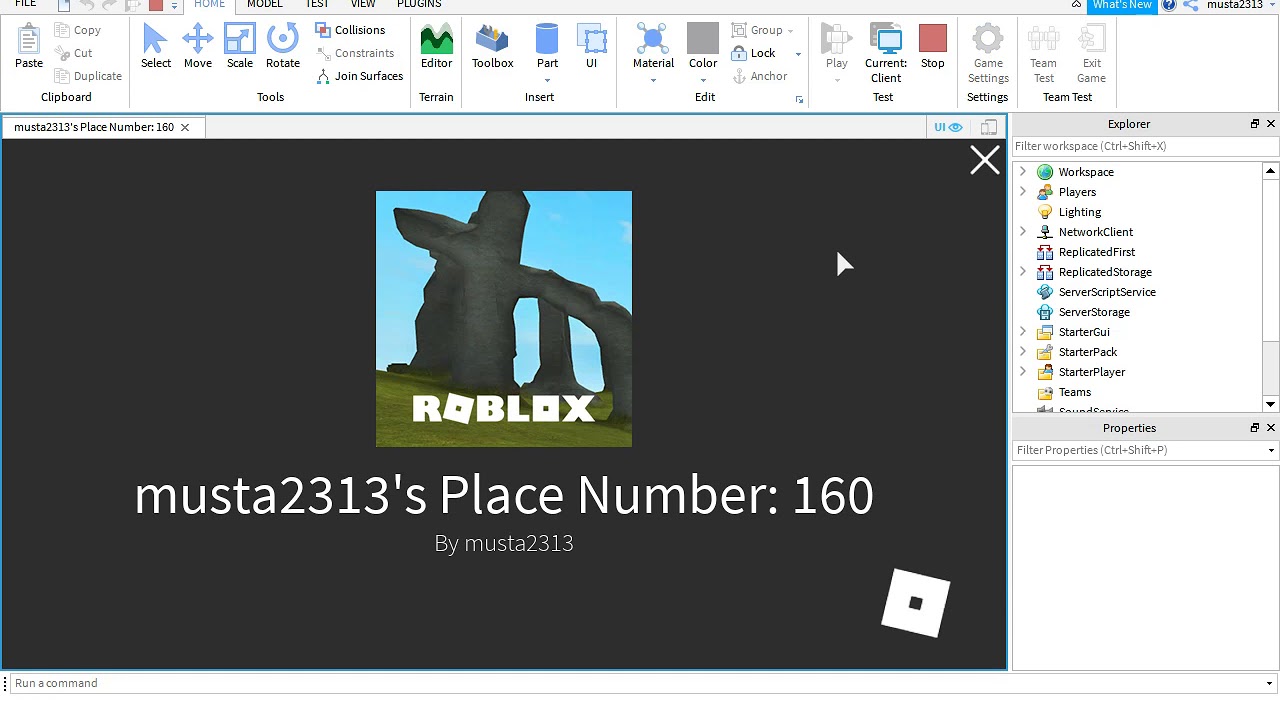Expand the ReplicatedStorage tree node
The image size is (1280, 720).
point(1022,272)
